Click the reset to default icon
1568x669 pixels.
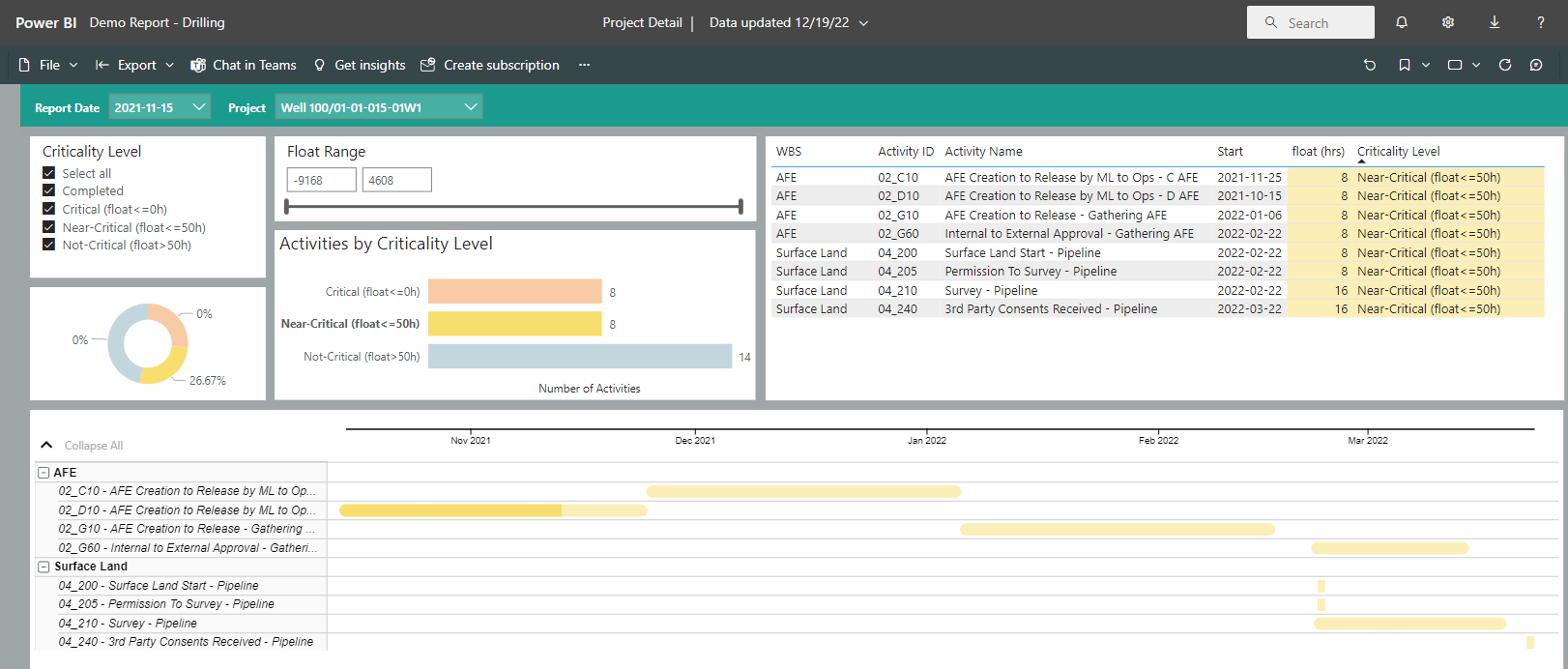pos(1369,65)
